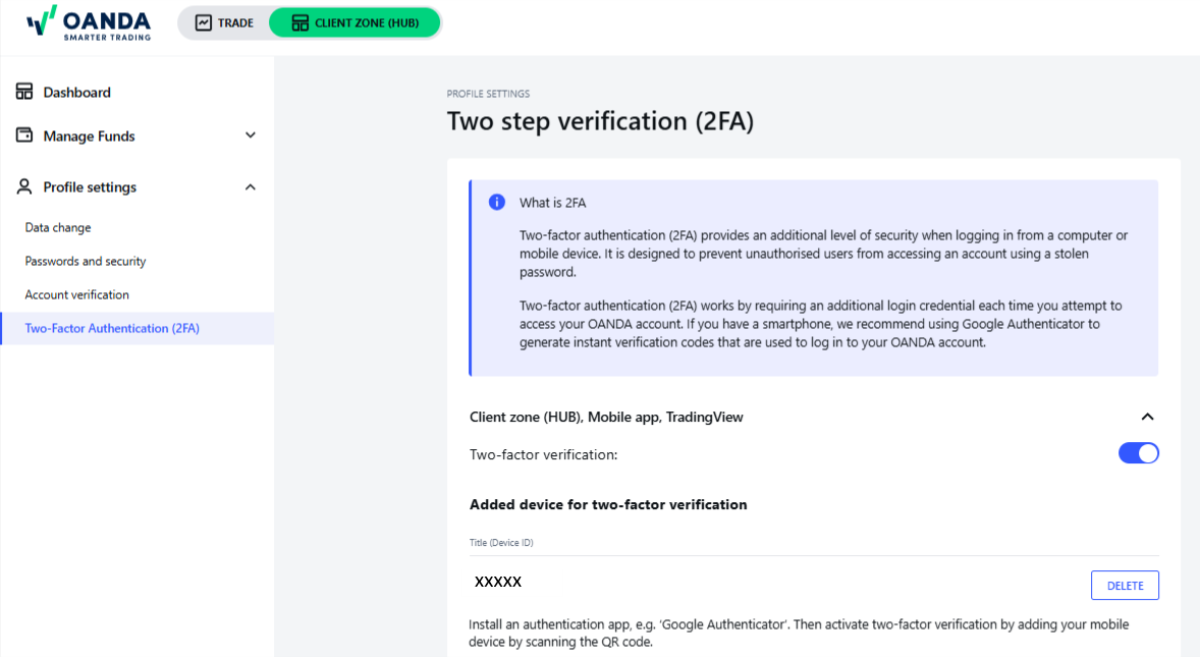Click the CLIENT ZONE (HUB) grid icon
The width and height of the screenshot is (1200, 657).
coord(298,22)
